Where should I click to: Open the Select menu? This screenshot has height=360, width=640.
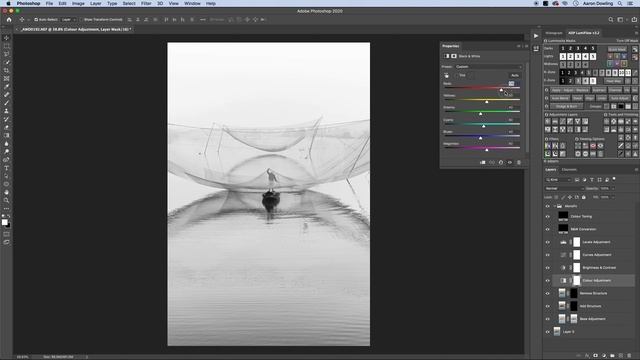129,3
